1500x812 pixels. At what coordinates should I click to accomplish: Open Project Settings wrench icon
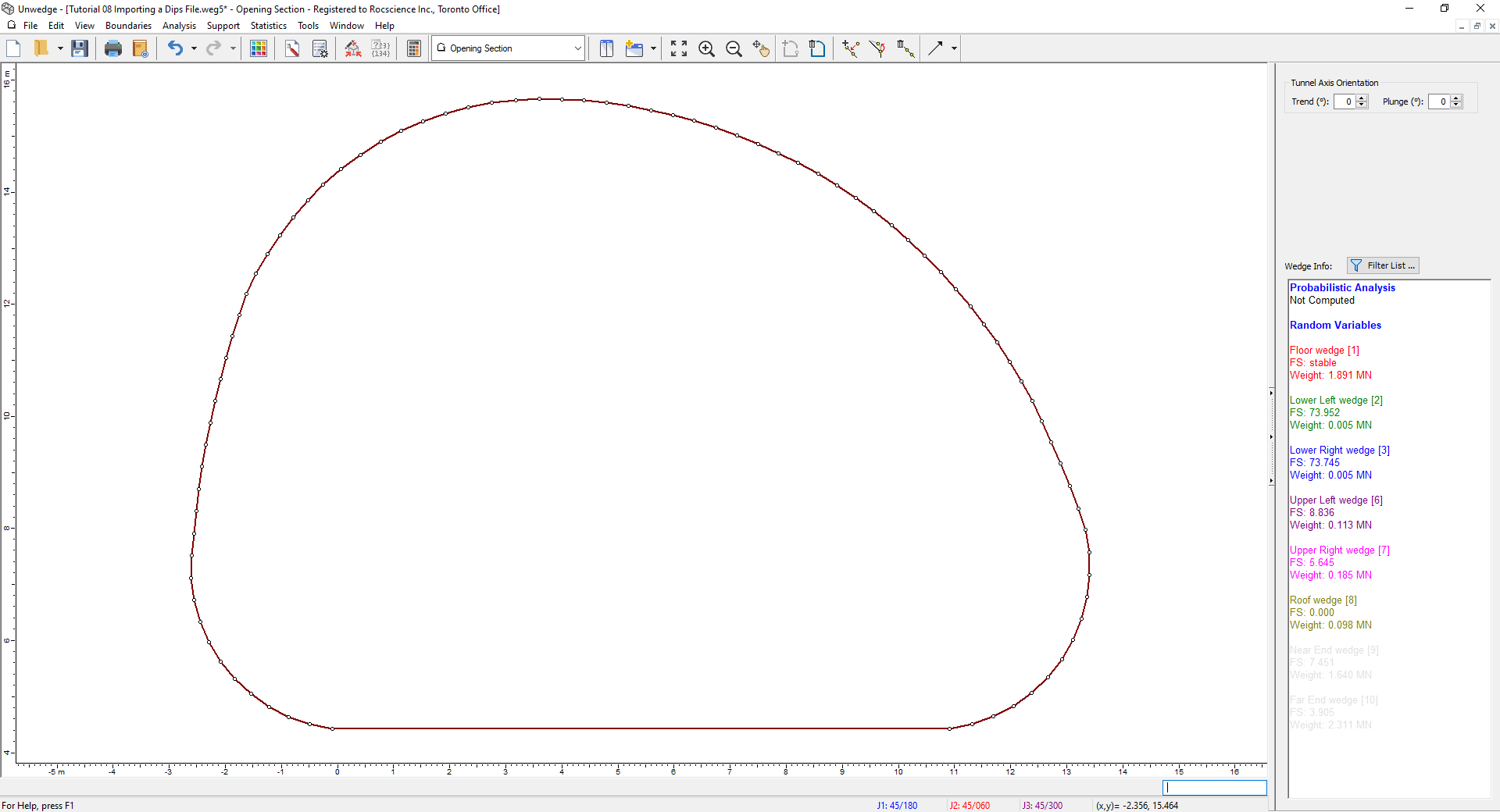click(292, 48)
